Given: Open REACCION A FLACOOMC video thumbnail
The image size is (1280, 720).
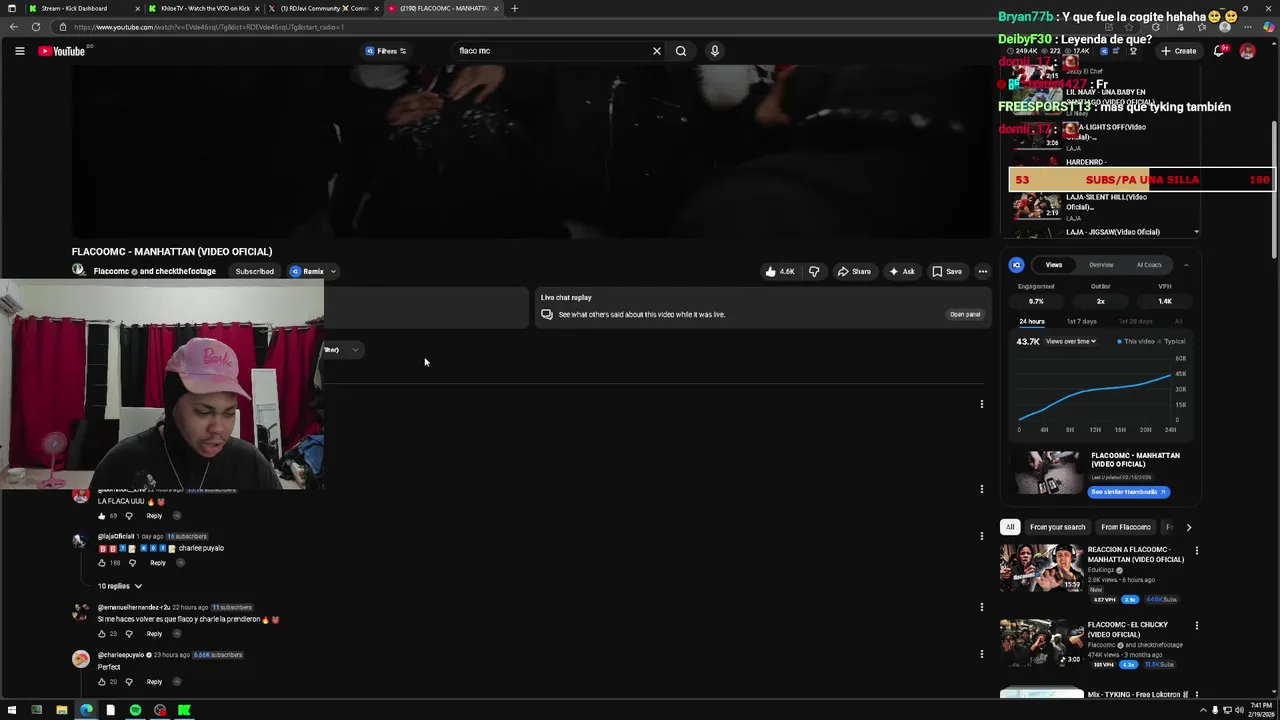Looking at the screenshot, I should 1041,567.
